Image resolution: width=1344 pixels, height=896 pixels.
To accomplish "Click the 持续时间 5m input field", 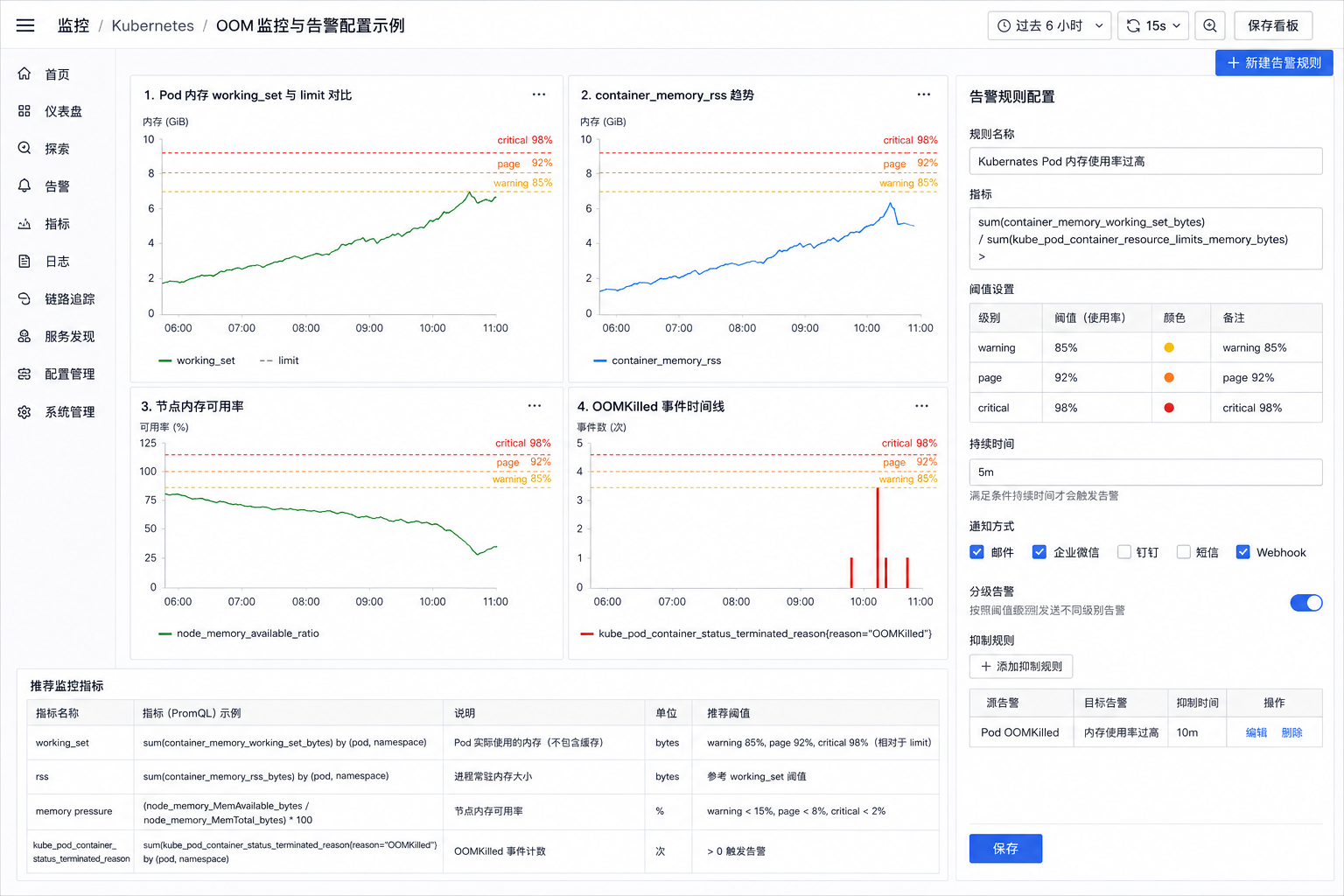I will 1145,472.
